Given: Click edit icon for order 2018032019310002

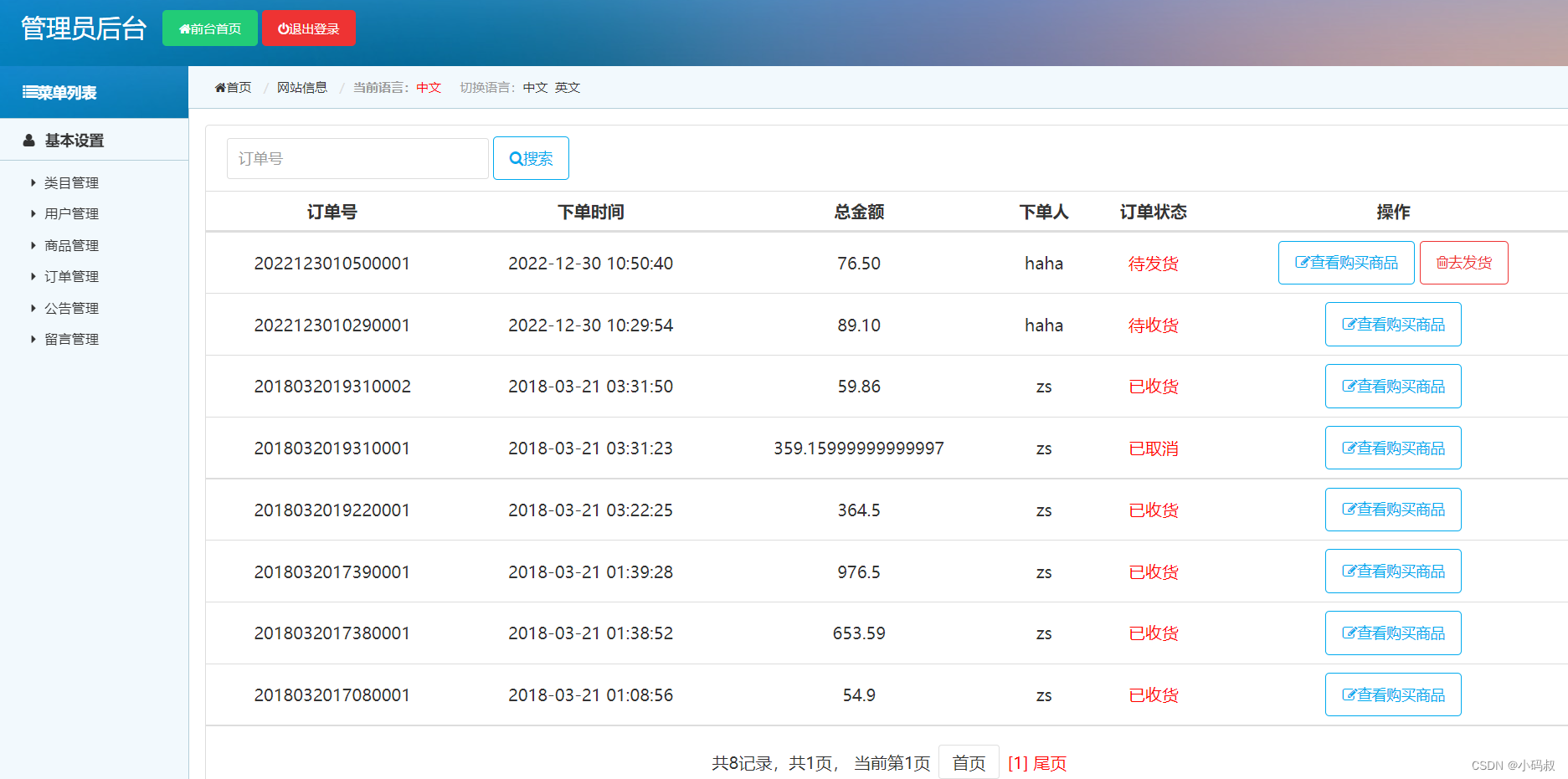Looking at the screenshot, I should click(x=1350, y=387).
